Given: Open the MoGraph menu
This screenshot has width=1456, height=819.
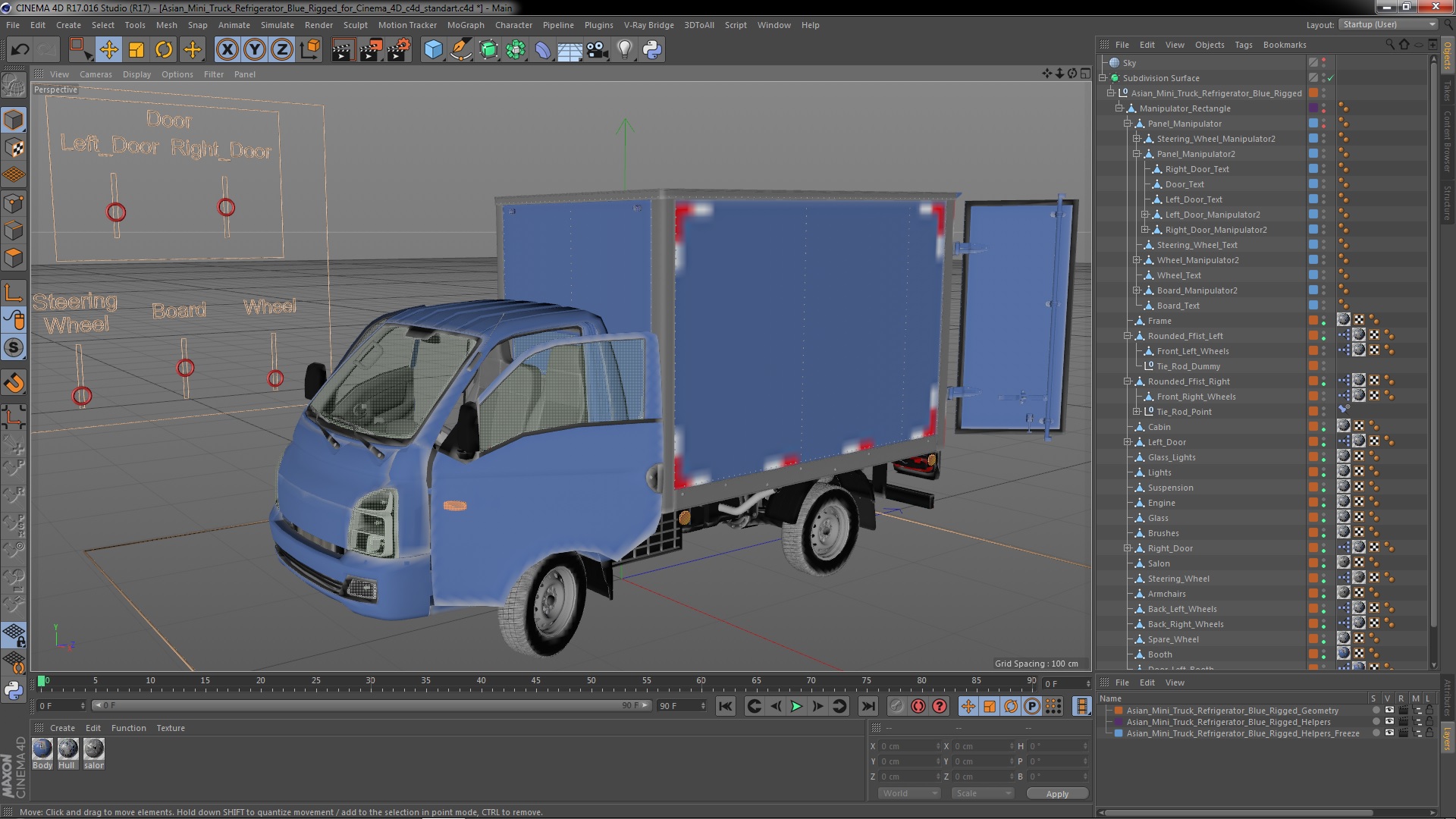Looking at the screenshot, I should pyautogui.click(x=466, y=25).
